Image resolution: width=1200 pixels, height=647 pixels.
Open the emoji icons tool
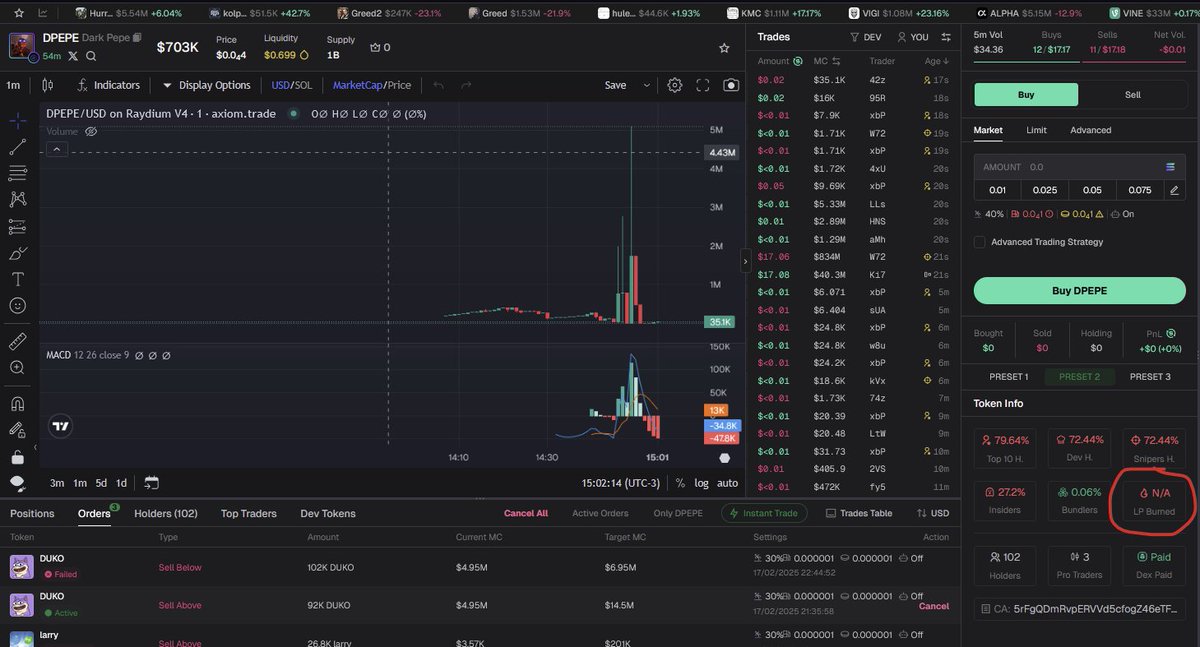17,305
